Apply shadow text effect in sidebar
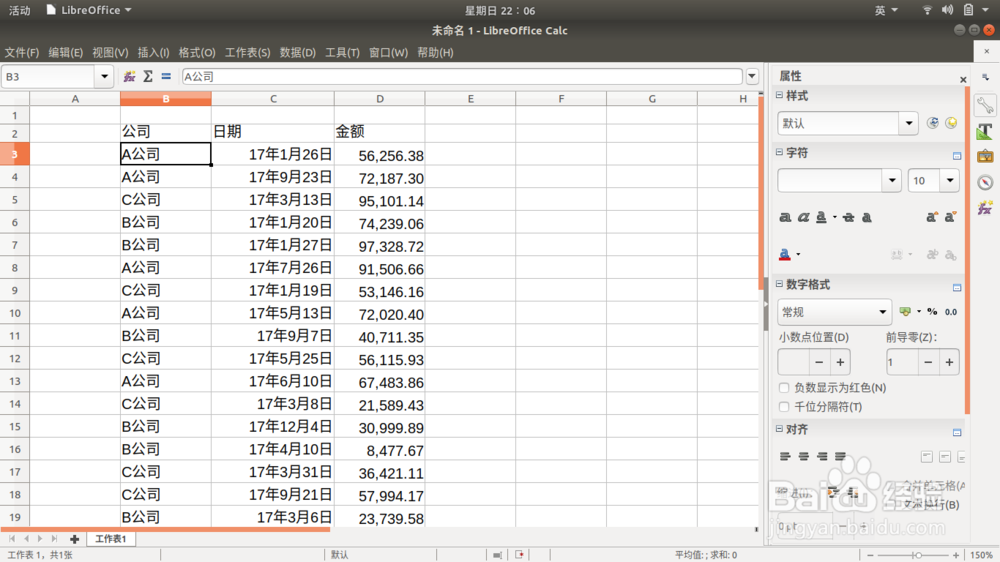Screen dimensions: 1000x562 [867, 218]
